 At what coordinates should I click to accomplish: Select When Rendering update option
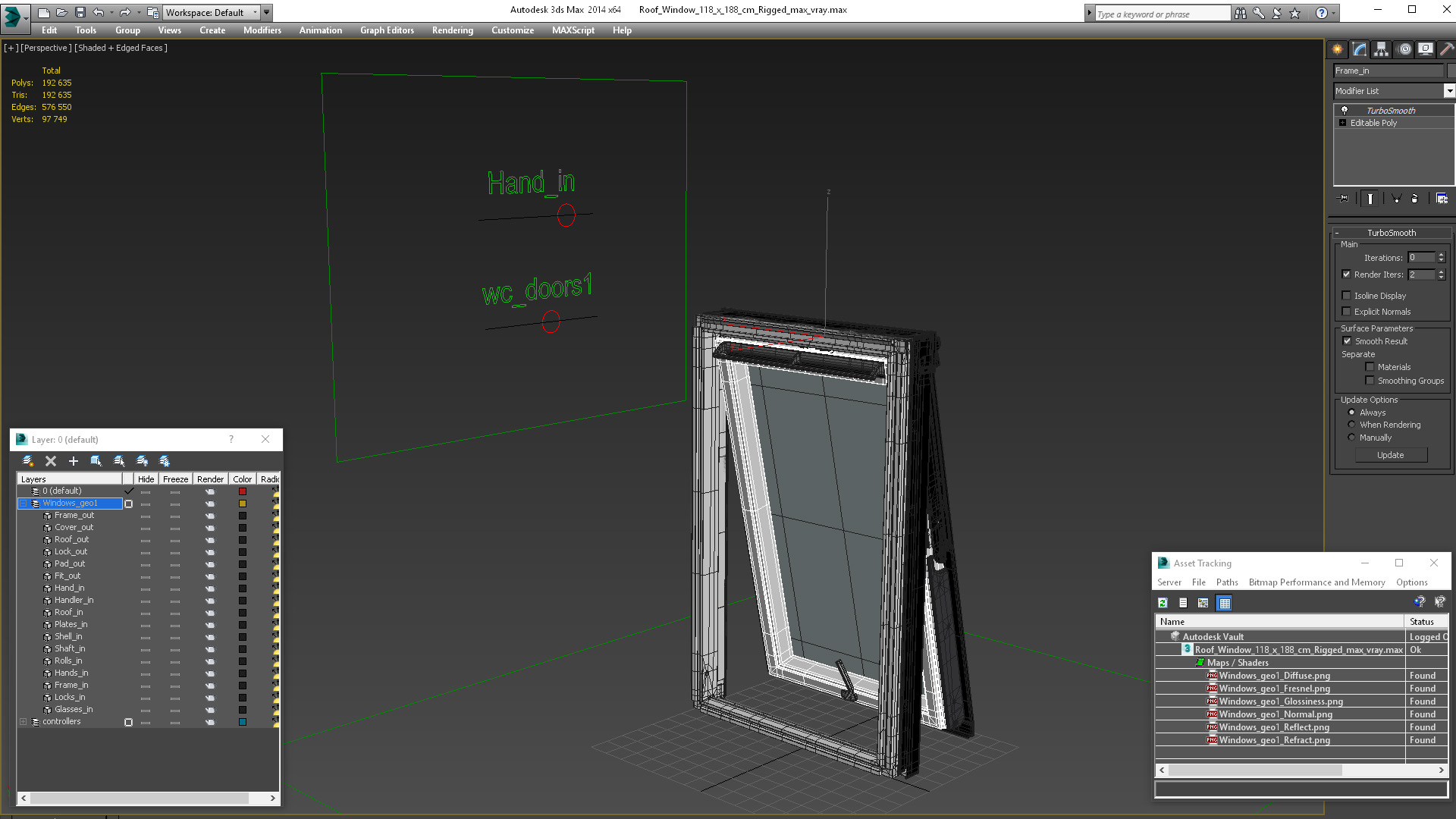pos(1351,425)
